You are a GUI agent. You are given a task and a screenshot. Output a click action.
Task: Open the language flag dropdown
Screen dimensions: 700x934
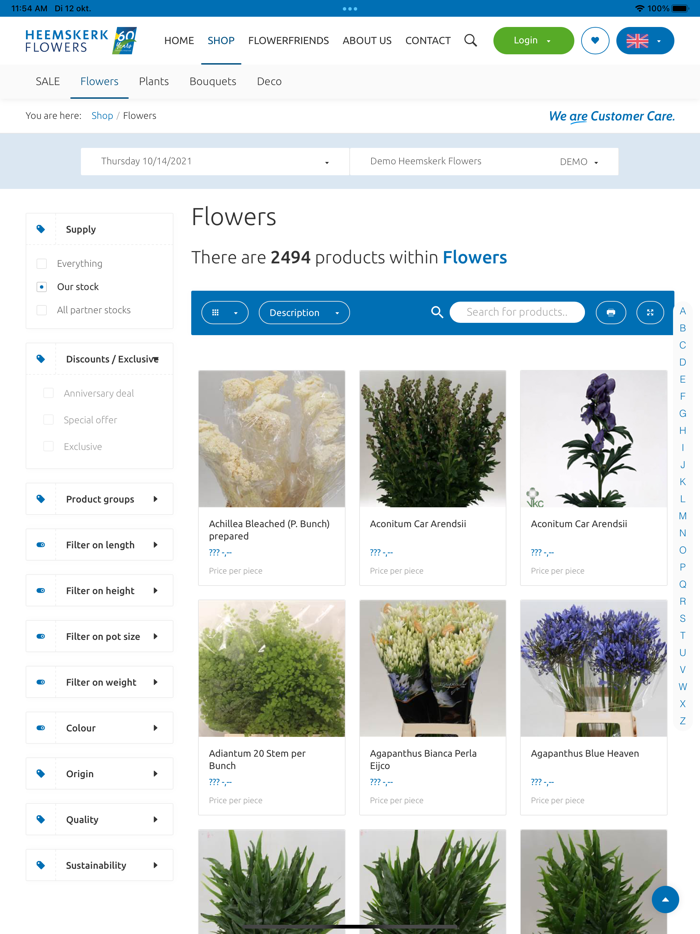click(x=645, y=41)
